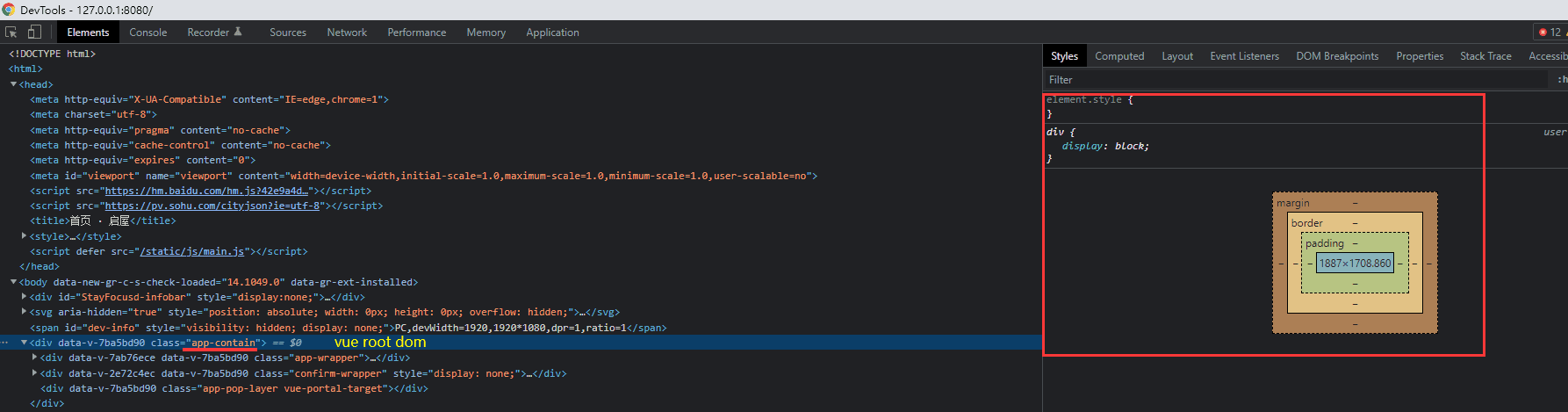This screenshot has height=412, width=1568.
Task: Click the Styles Filter input field
Action: click(1291, 80)
